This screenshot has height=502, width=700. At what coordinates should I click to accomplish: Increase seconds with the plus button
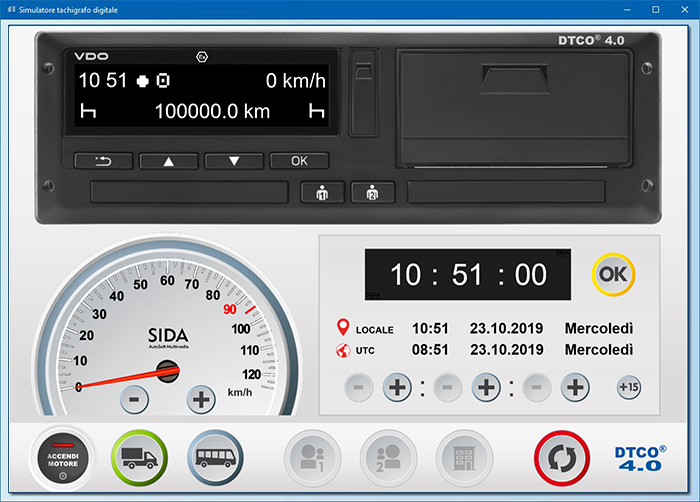[574, 386]
